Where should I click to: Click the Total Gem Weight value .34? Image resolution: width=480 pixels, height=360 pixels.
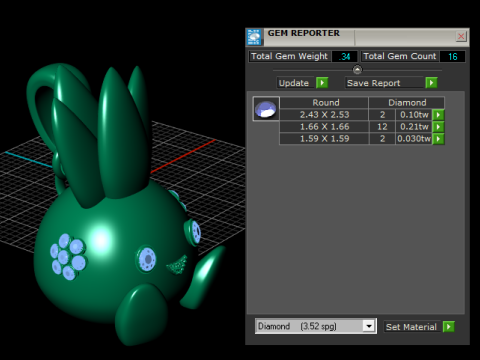[x=345, y=56]
